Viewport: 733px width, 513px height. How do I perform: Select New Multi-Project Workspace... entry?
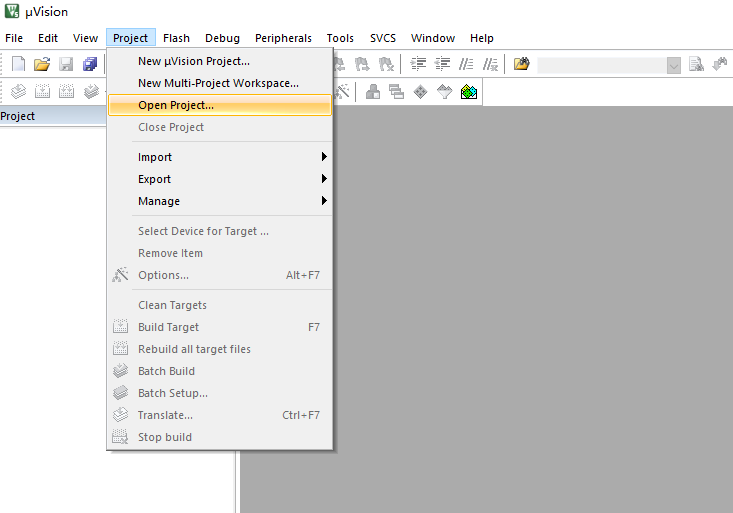[219, 83]
